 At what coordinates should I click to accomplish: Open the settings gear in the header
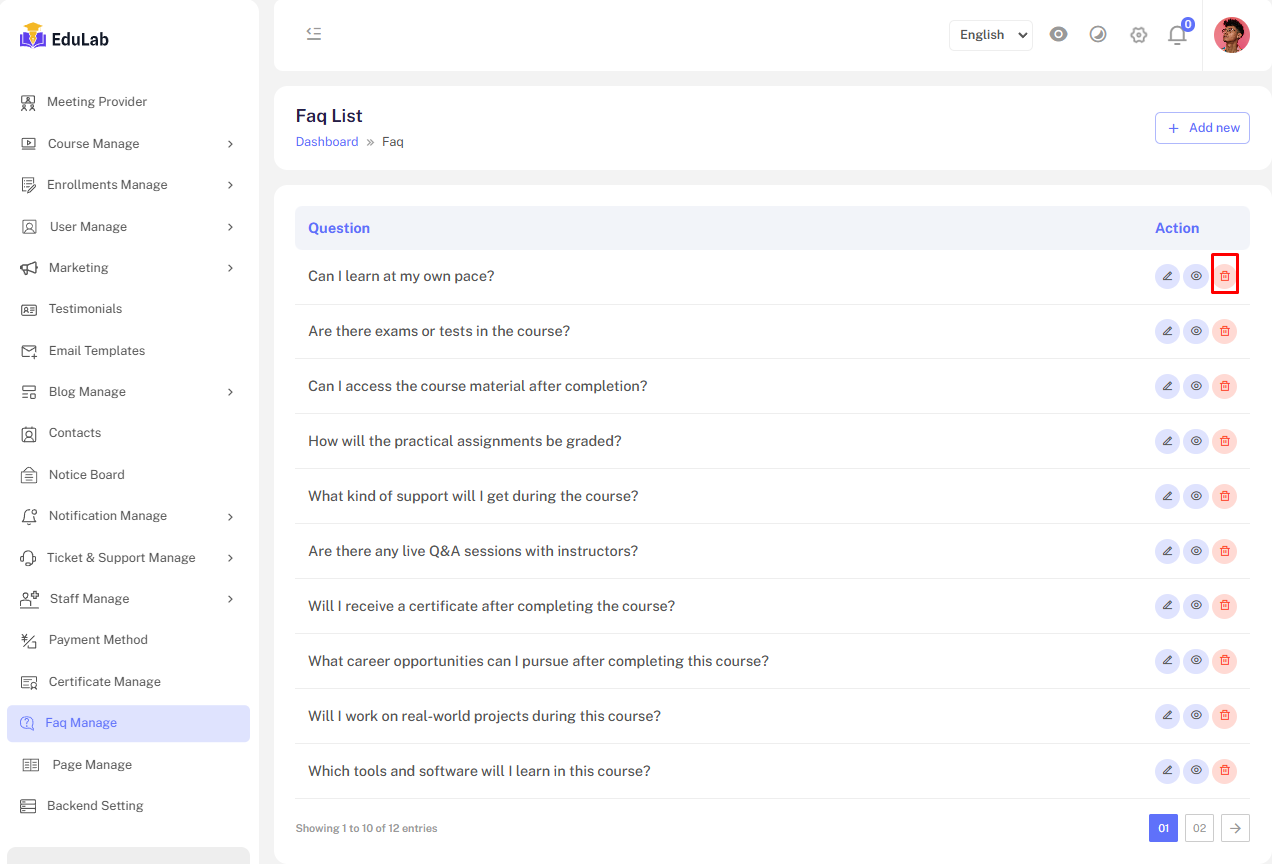point(1138,35)
